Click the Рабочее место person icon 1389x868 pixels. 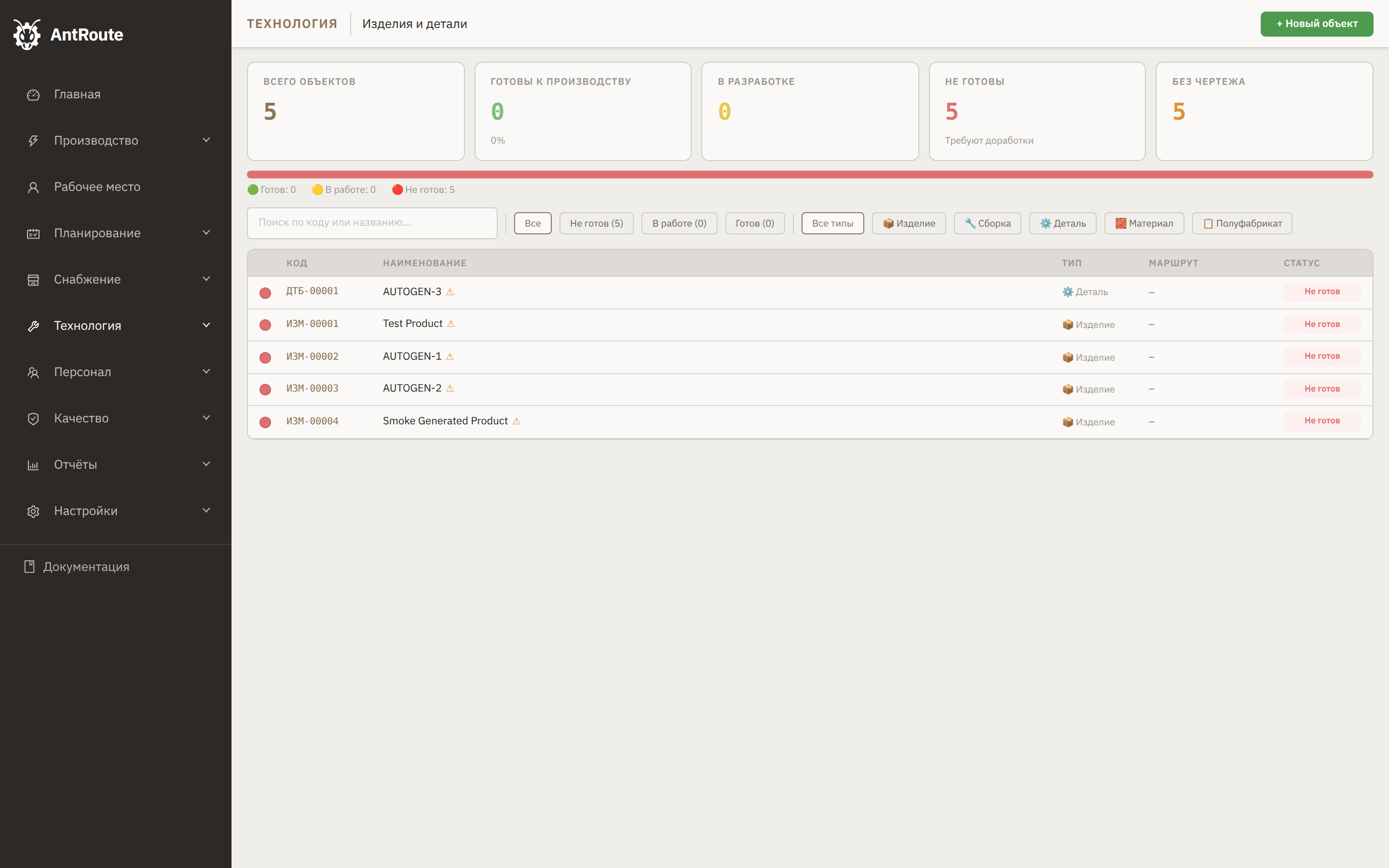[33, 187]
